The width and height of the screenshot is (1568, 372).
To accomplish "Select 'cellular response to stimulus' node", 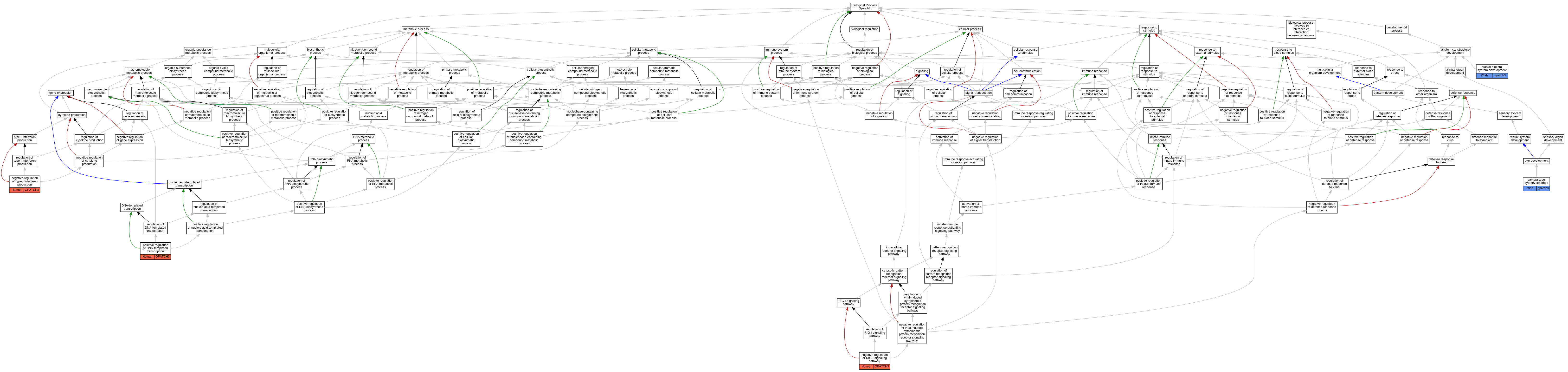I will [x=1026, y=51].
